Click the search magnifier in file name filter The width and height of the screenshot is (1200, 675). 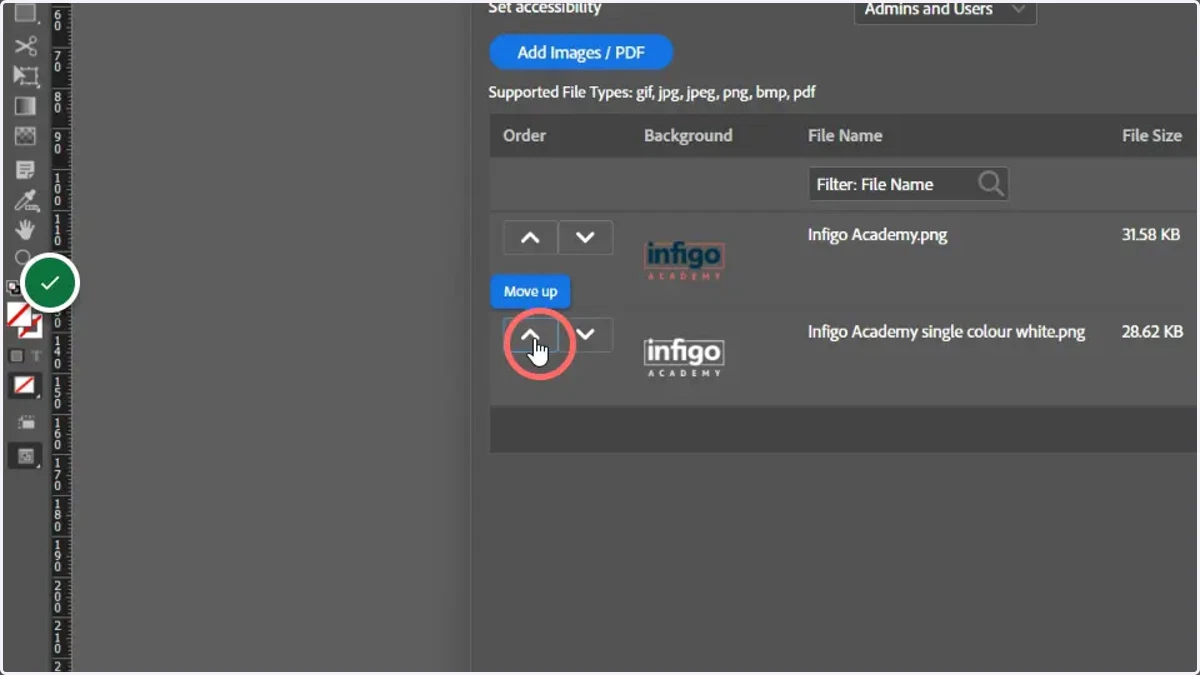point(990,184)
